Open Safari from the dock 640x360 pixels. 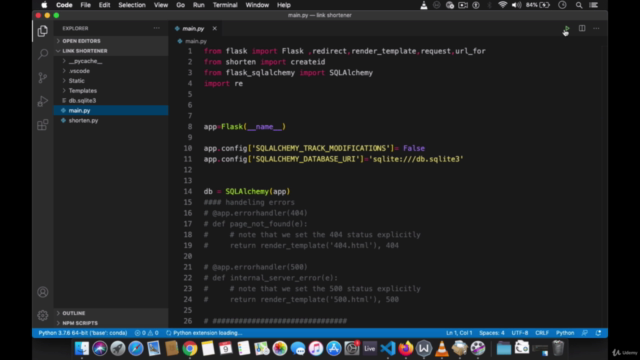[136, 348]
